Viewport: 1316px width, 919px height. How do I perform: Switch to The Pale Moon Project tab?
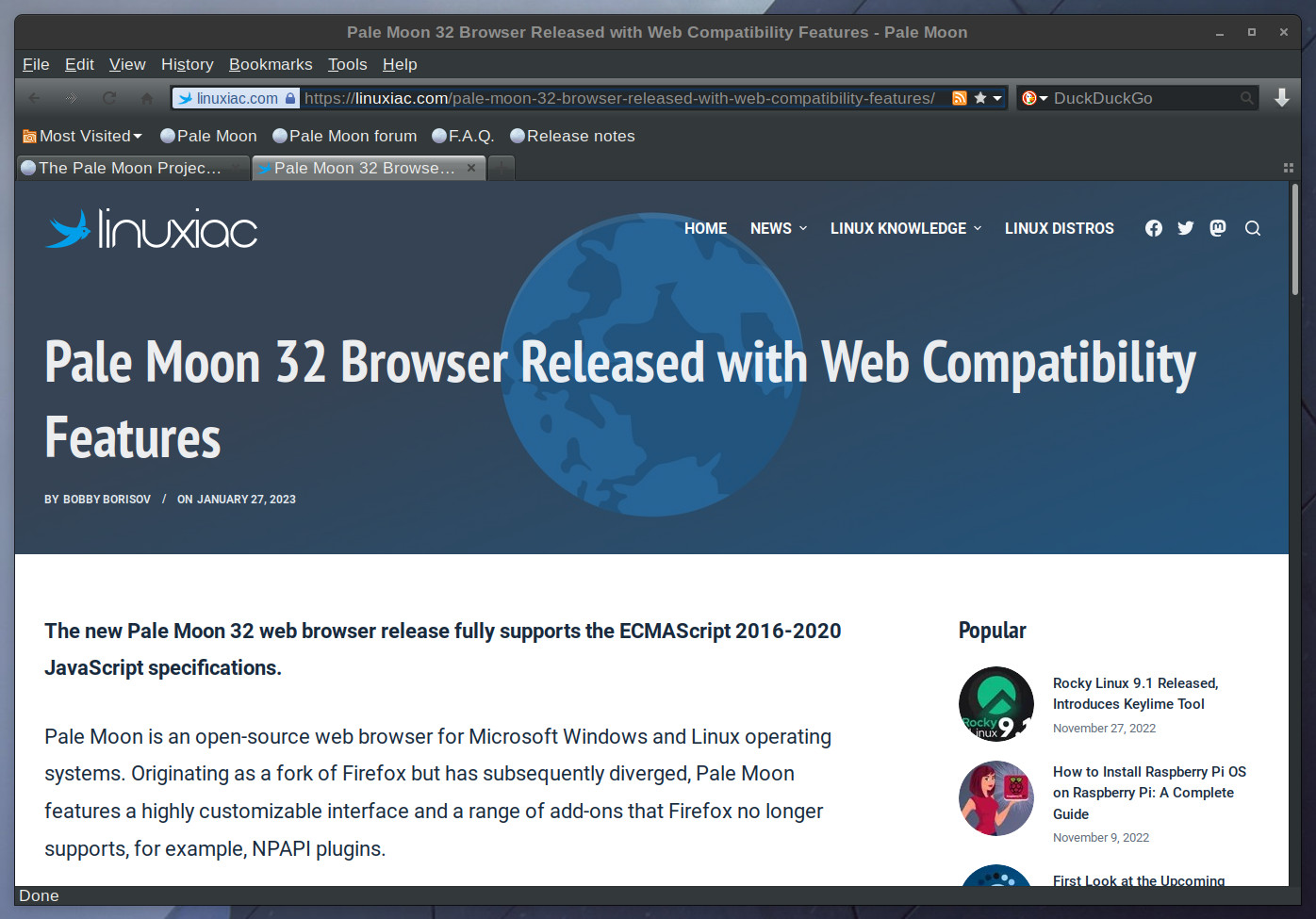click(132, 168)
